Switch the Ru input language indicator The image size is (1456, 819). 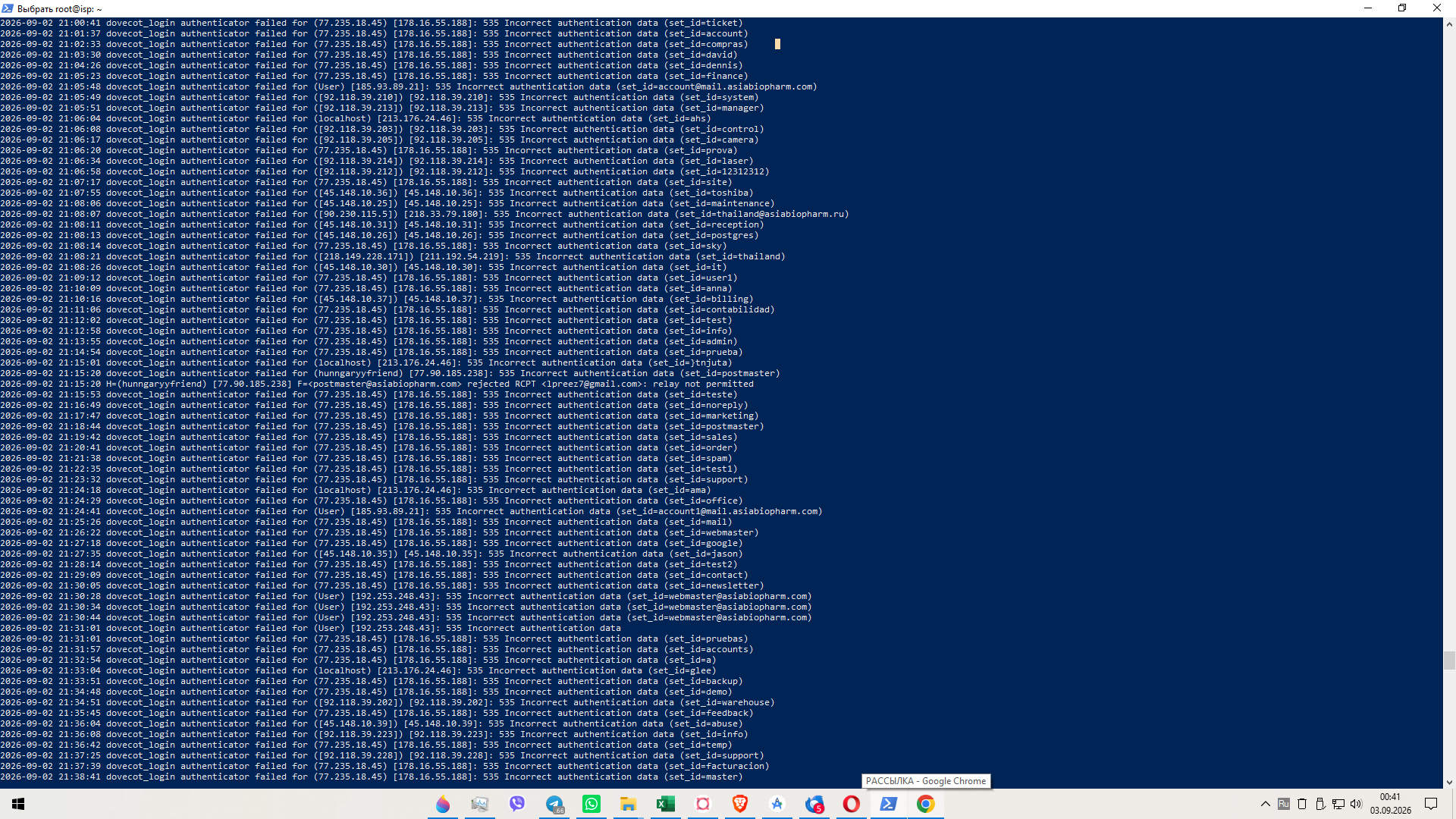[x=1283, y=804]
